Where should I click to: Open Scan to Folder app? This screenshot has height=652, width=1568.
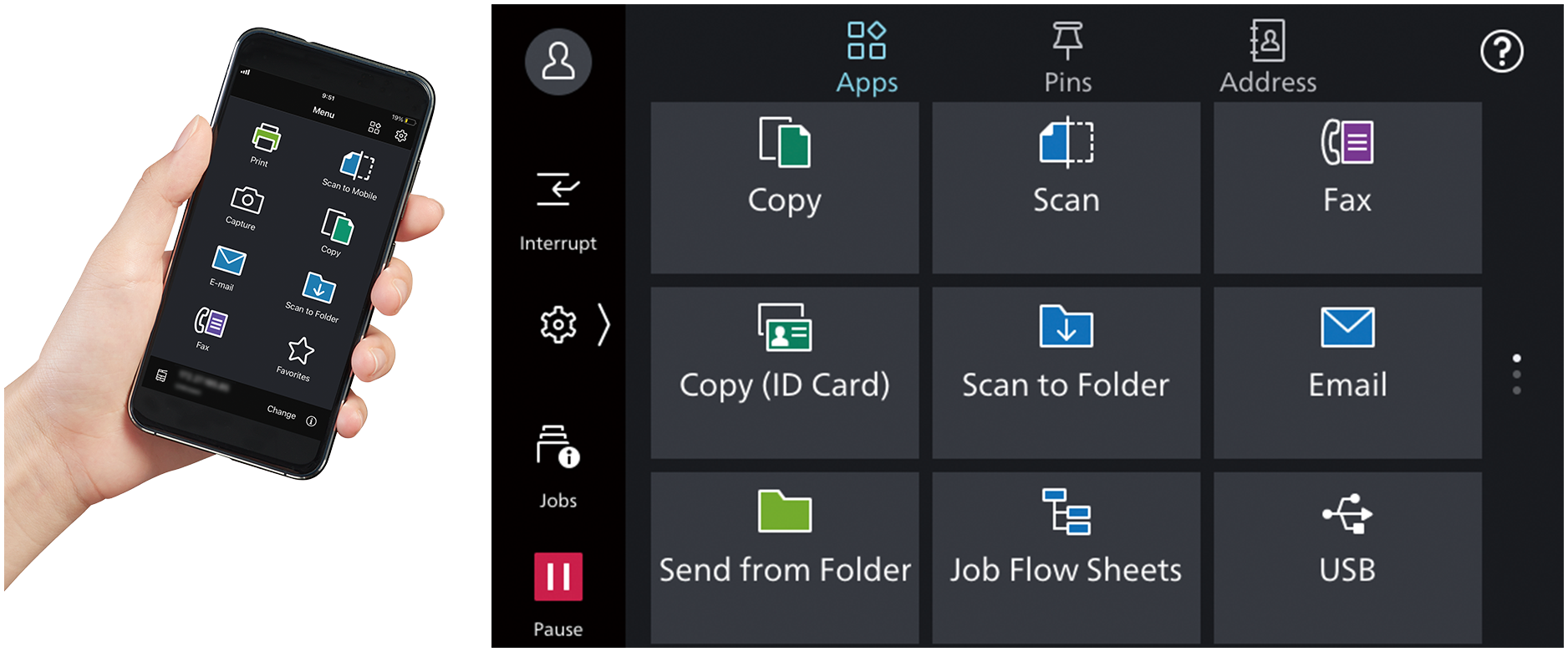1066,372
